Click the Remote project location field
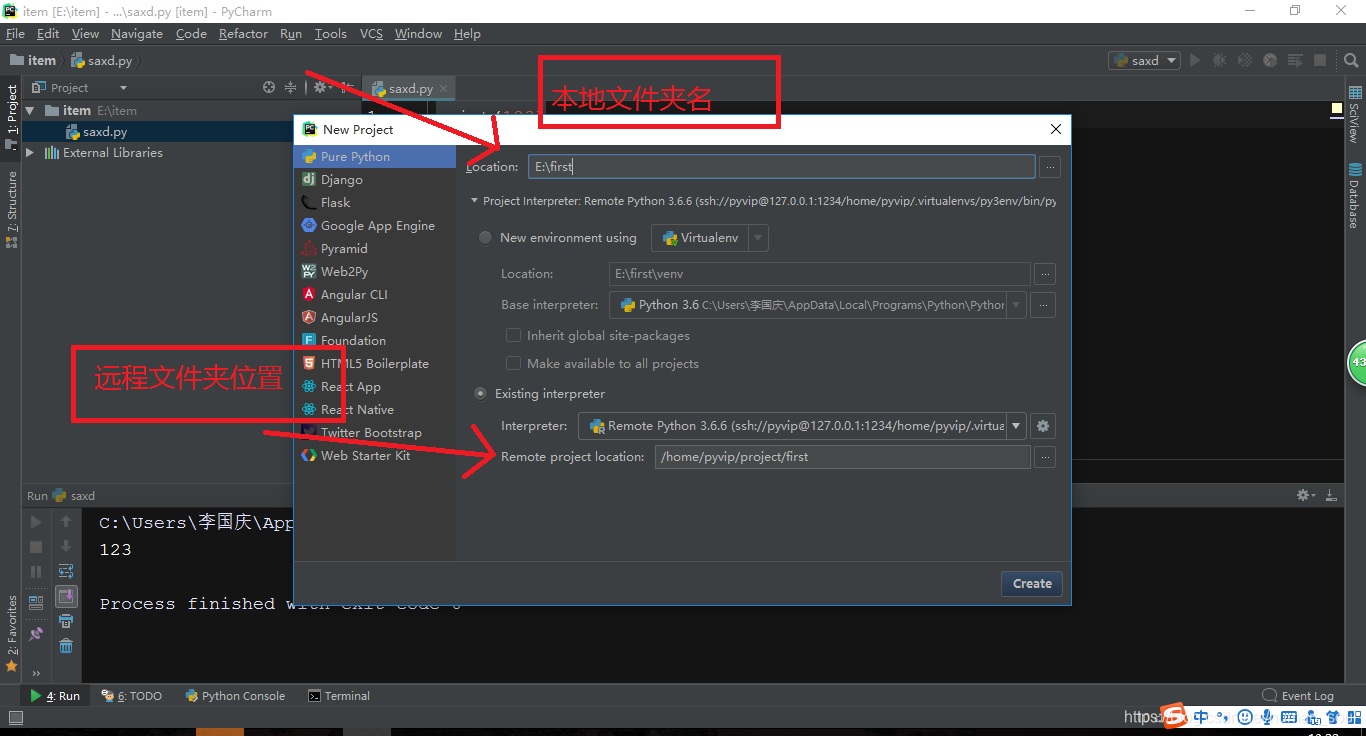Screen dimensions: 1366x736 [842, 457]
